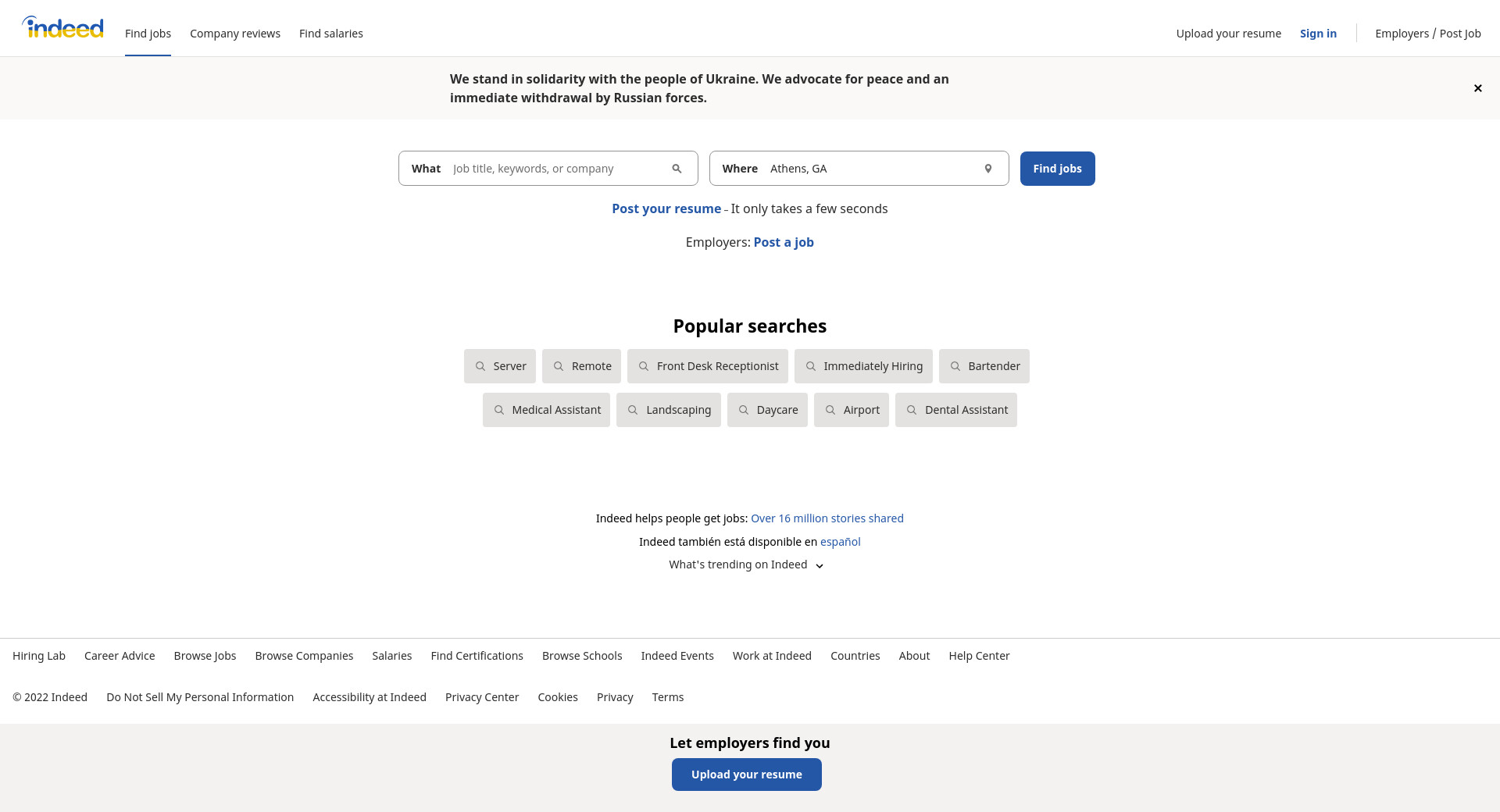Focus the job title keywords input
Screen dimensions: 1500x812
tap(555, 169)
